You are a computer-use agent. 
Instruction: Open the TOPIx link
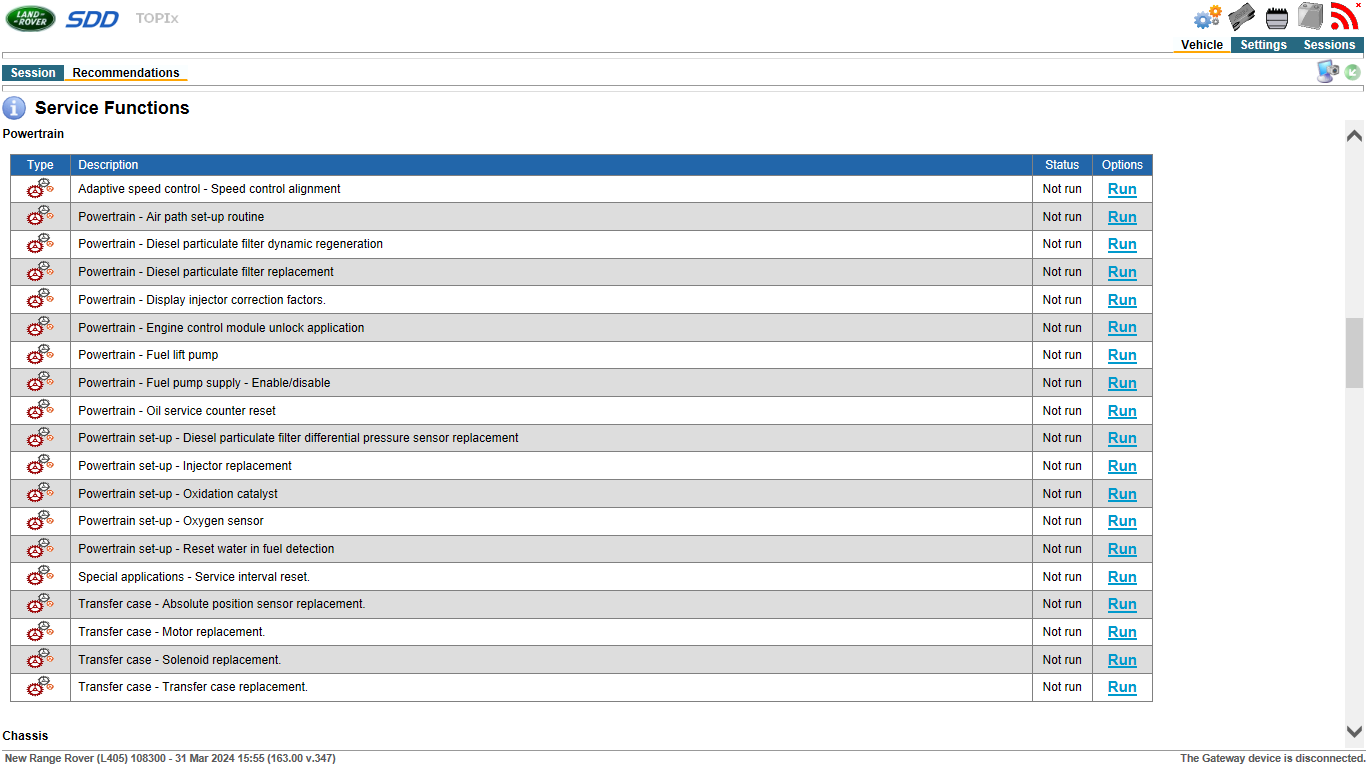pyautogui.click(x=157, y=18)
